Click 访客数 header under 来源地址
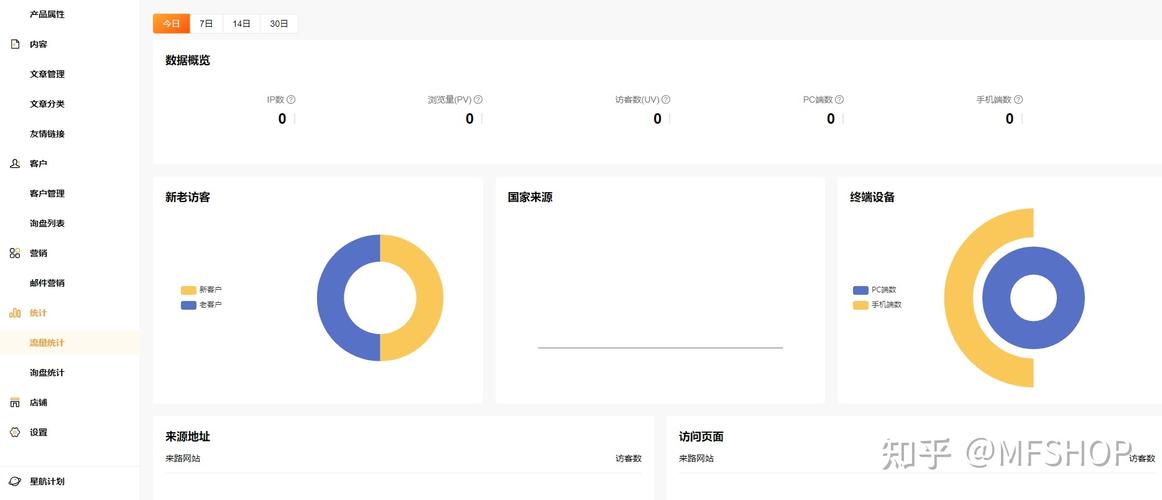Viewport: 1162px width, 500px height. point(628,459)
